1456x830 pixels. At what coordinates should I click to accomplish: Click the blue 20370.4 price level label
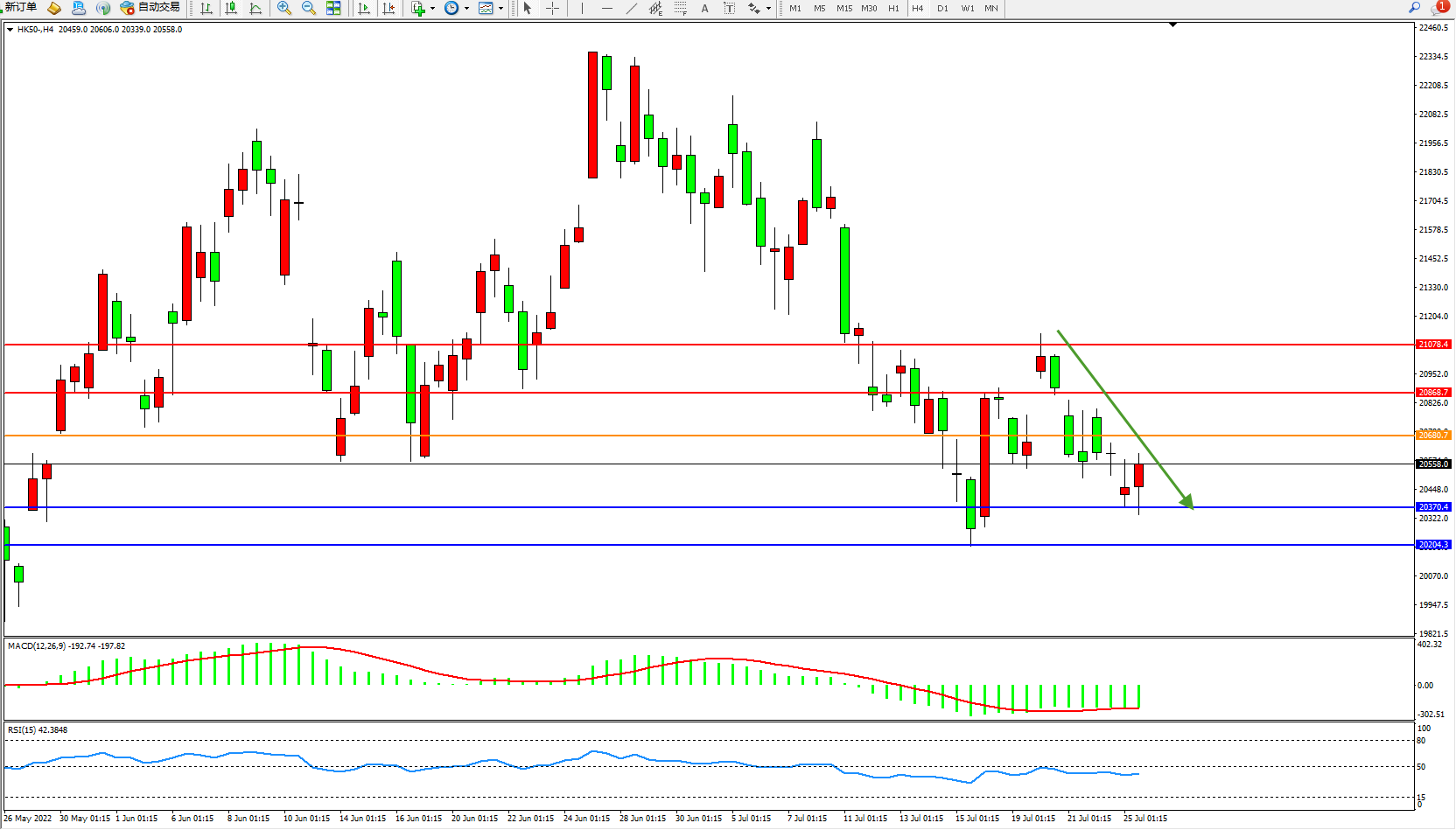[1433, 507]
